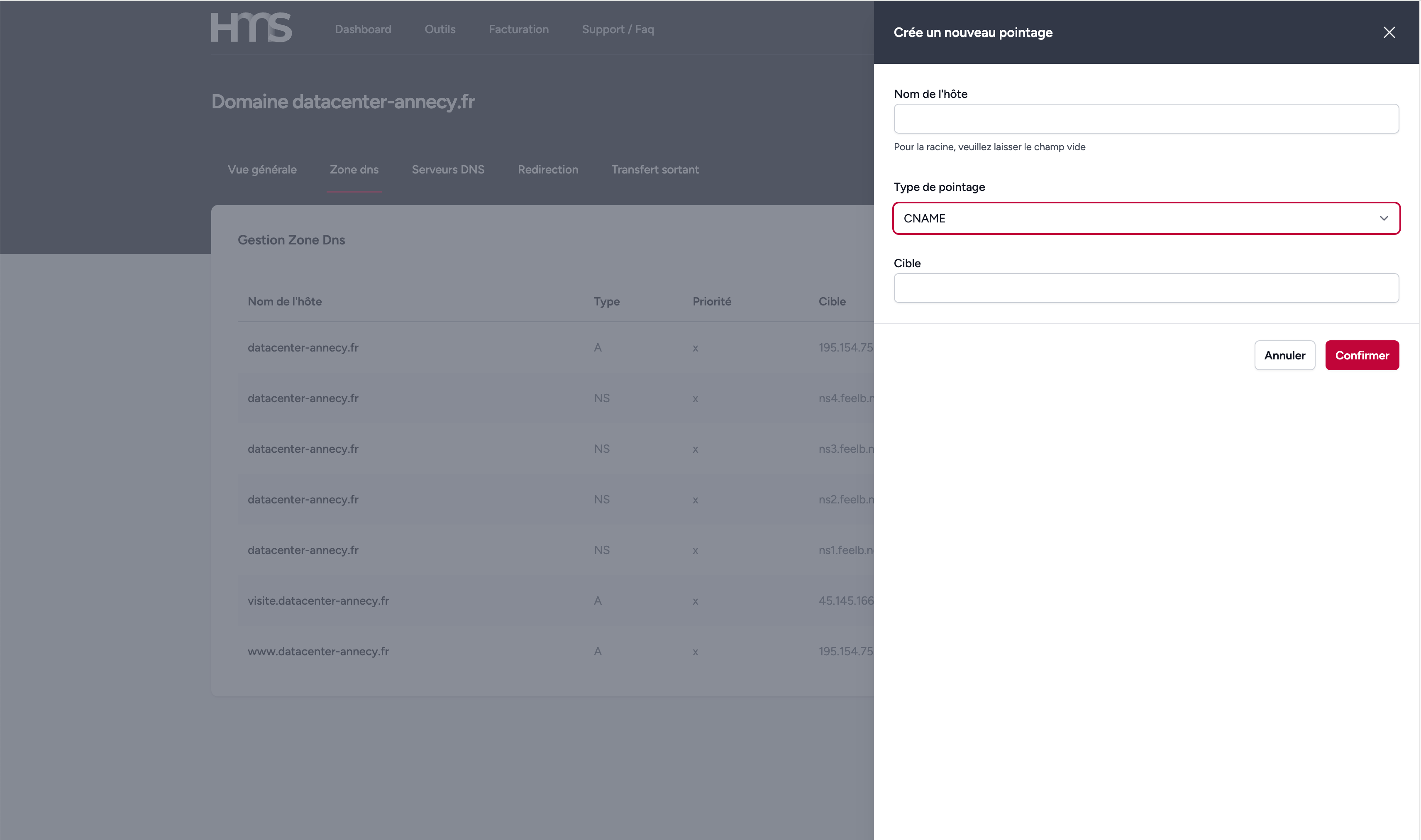Select the Zone dns tab

tap(354, 169)
